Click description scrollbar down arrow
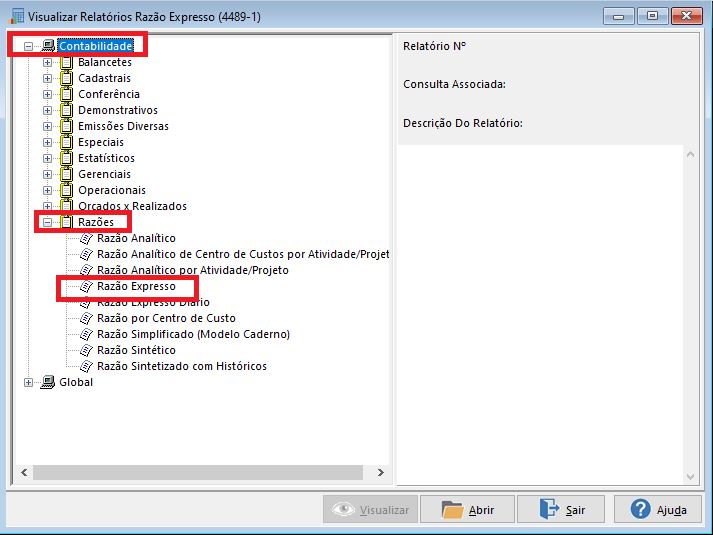Viewport: 713px width, 535px height. [690, 476]
